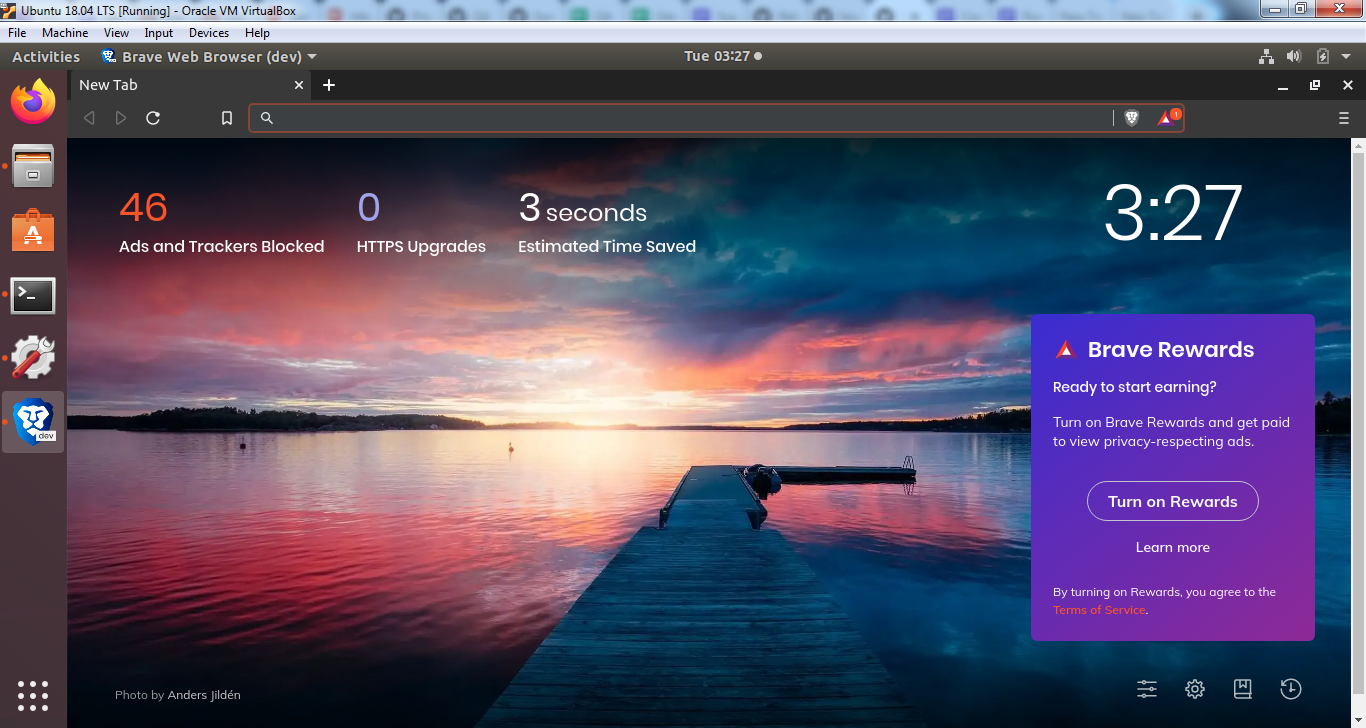Open the customize dashboard sliders icon

(1147, 688)
